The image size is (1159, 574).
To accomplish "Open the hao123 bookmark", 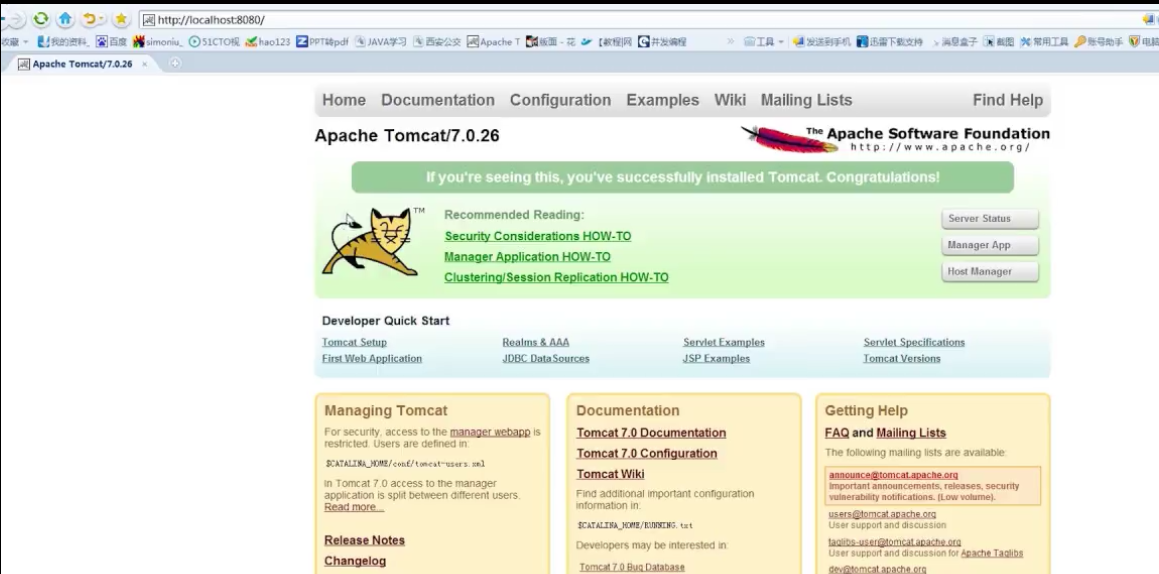I will pyautogui.click(x=268, y=42).
